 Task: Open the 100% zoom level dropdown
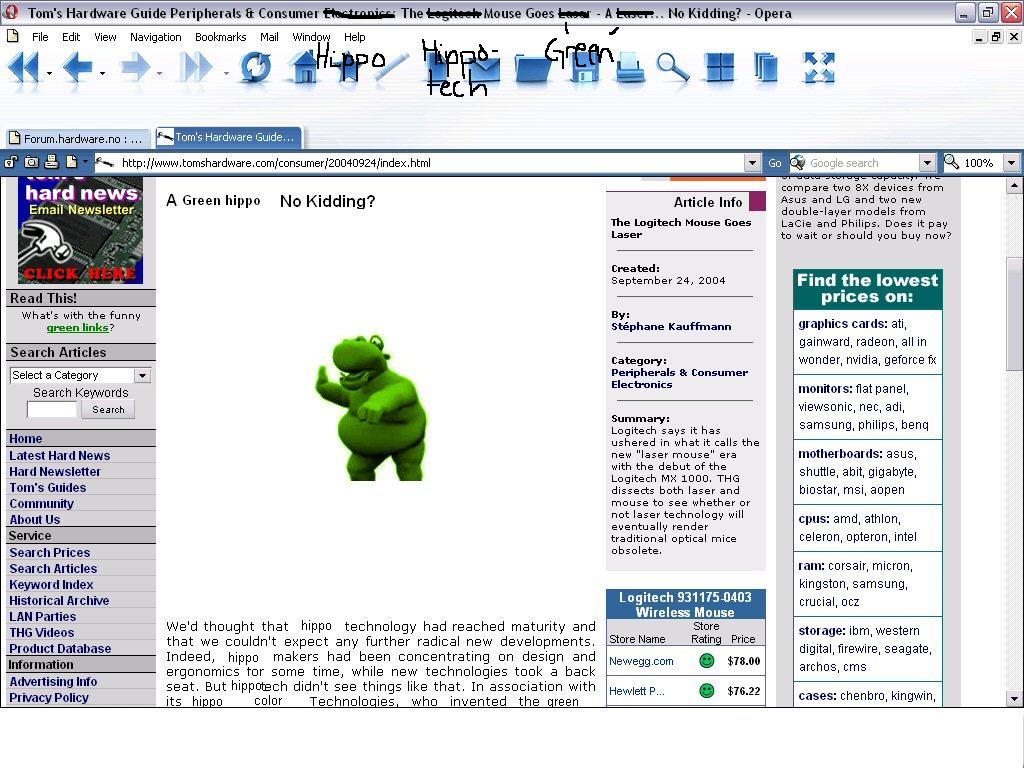[x=1011, y=163]
